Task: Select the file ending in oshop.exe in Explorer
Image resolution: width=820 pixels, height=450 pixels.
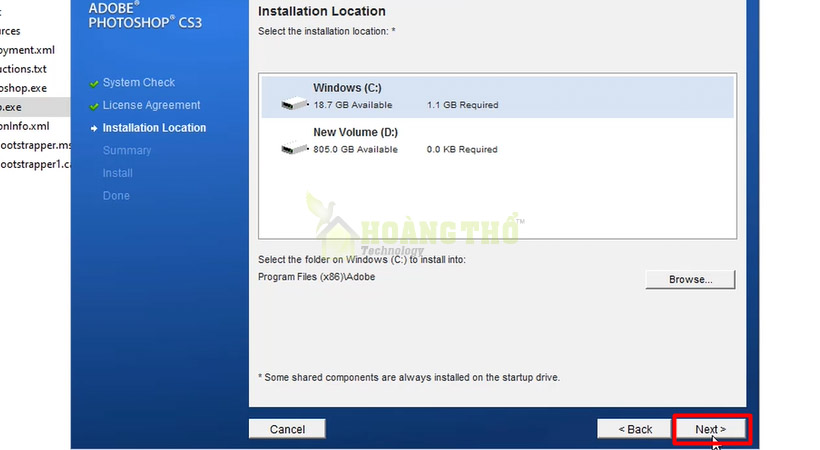Action: tap(23, 88)
